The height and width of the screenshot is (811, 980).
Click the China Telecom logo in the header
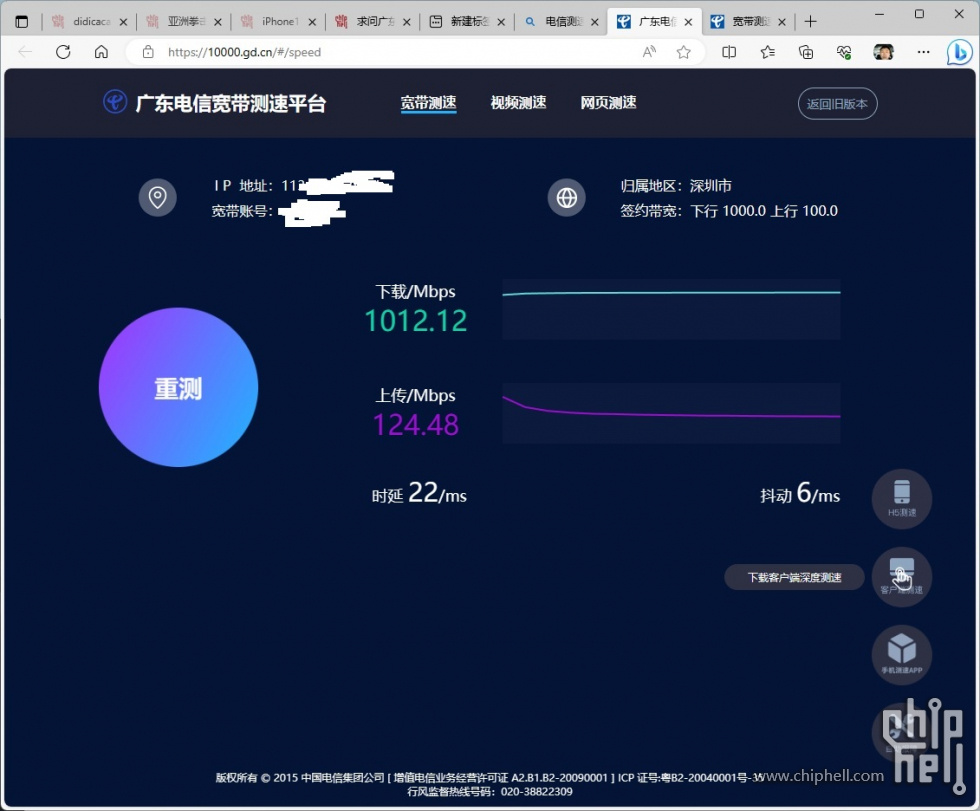[115, 102]
